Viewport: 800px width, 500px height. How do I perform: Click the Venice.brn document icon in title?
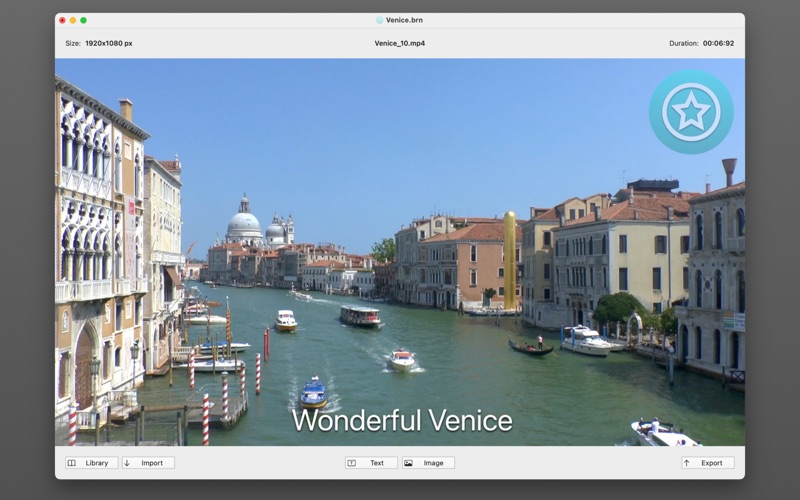tap(379, 20)
